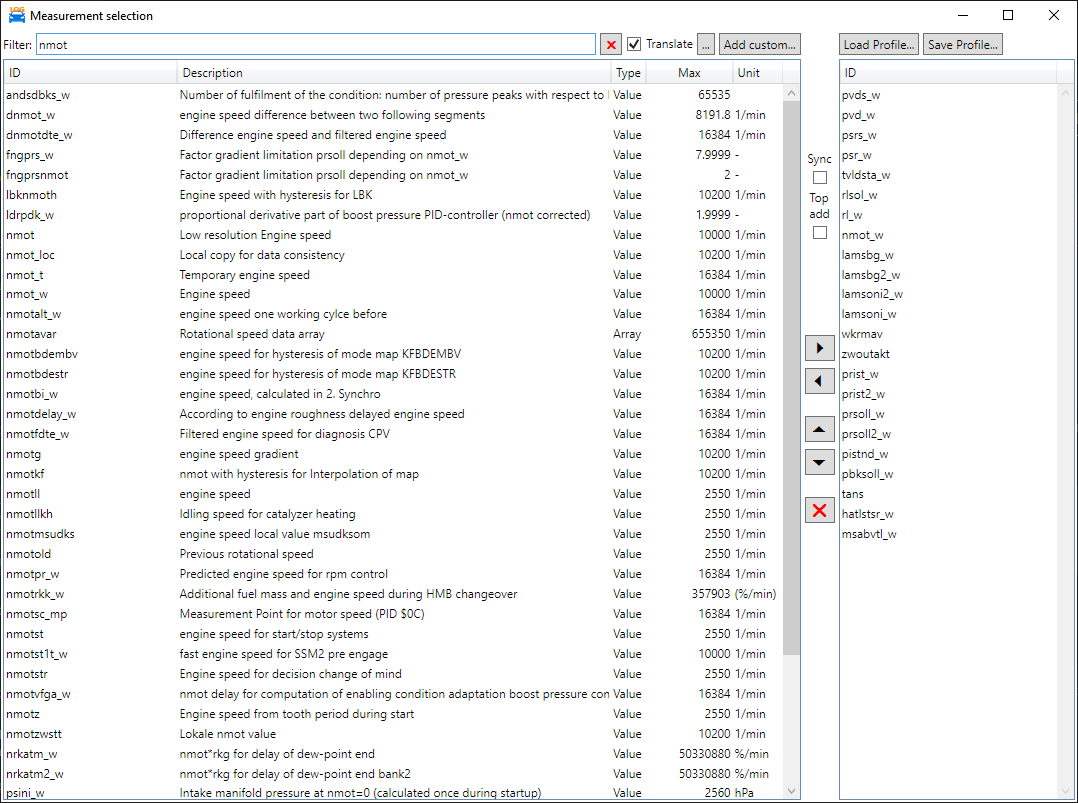Sort list by Description column header
Image resolution: width=1078 pixels, height=803 pixels.
click(394, 73)
